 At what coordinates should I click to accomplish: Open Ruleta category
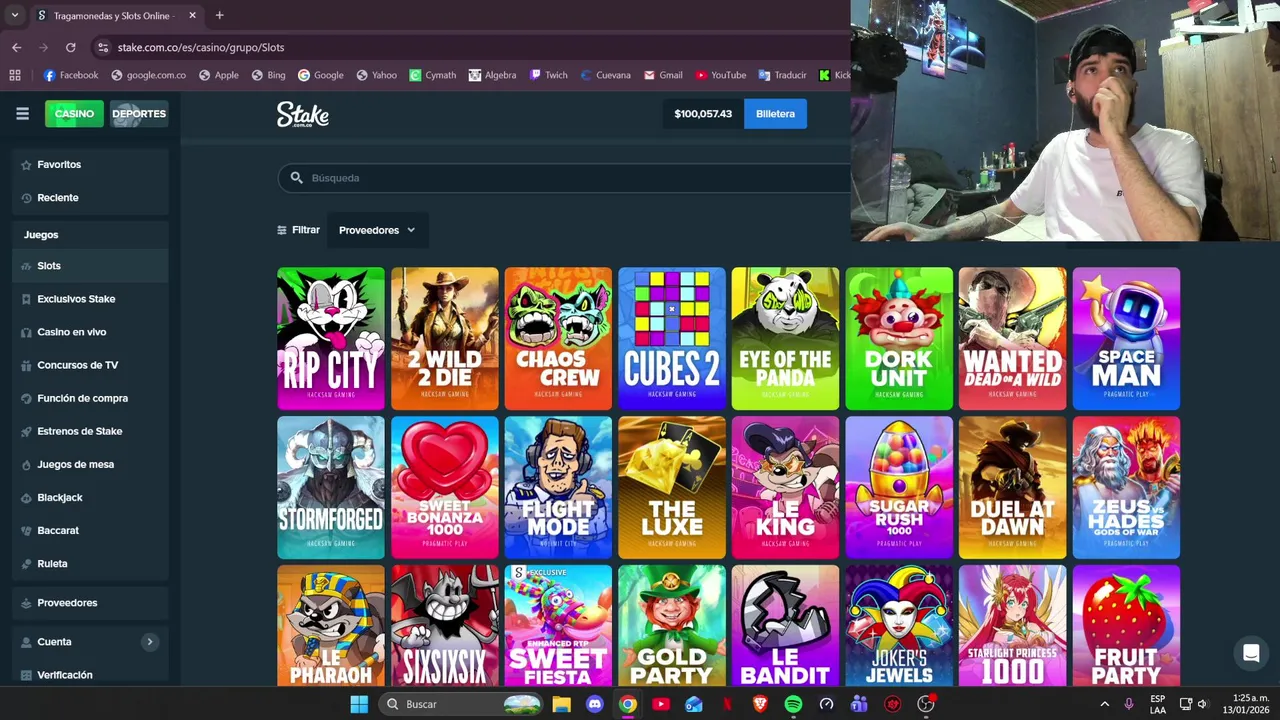90,563
